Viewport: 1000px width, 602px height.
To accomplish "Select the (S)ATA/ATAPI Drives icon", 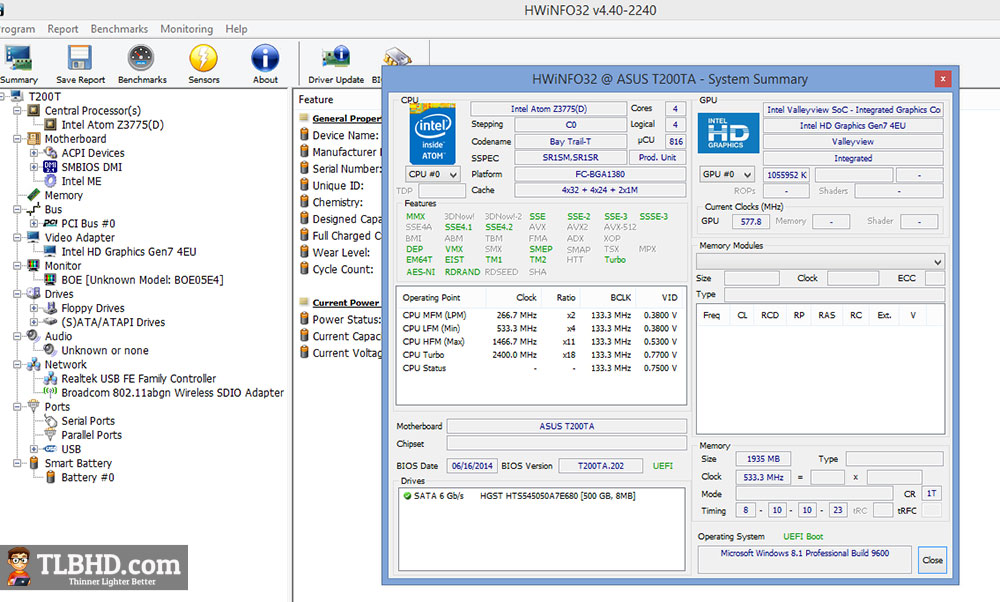I will [50, 322].
